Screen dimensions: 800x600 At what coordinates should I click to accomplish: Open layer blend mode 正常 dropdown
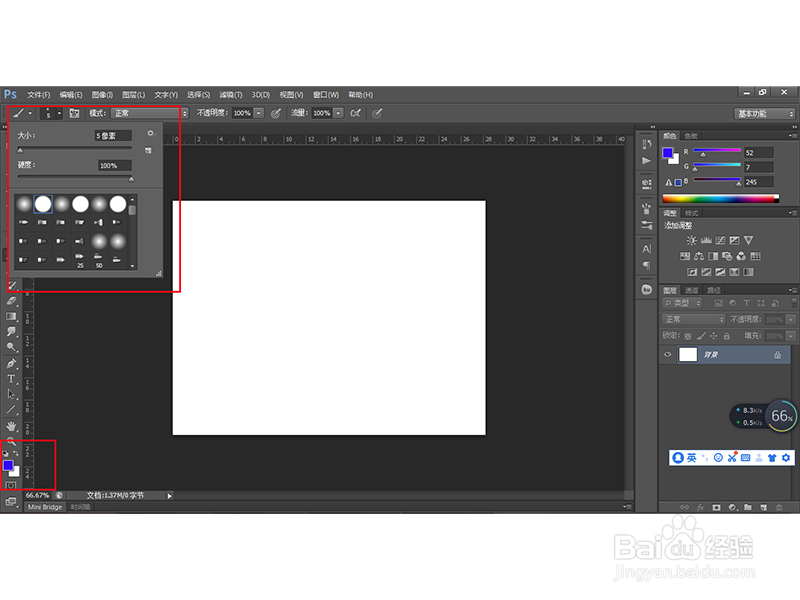[x=693, y=319]
